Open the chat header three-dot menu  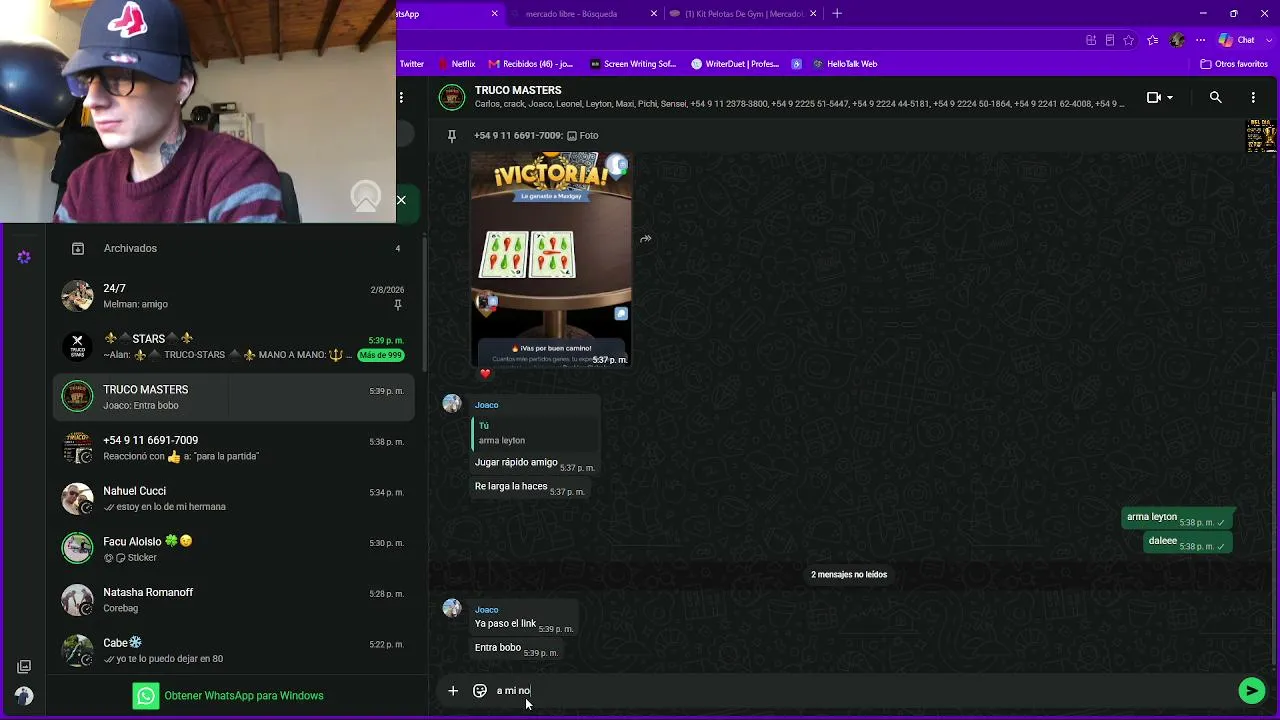[x=1253, y=98]
